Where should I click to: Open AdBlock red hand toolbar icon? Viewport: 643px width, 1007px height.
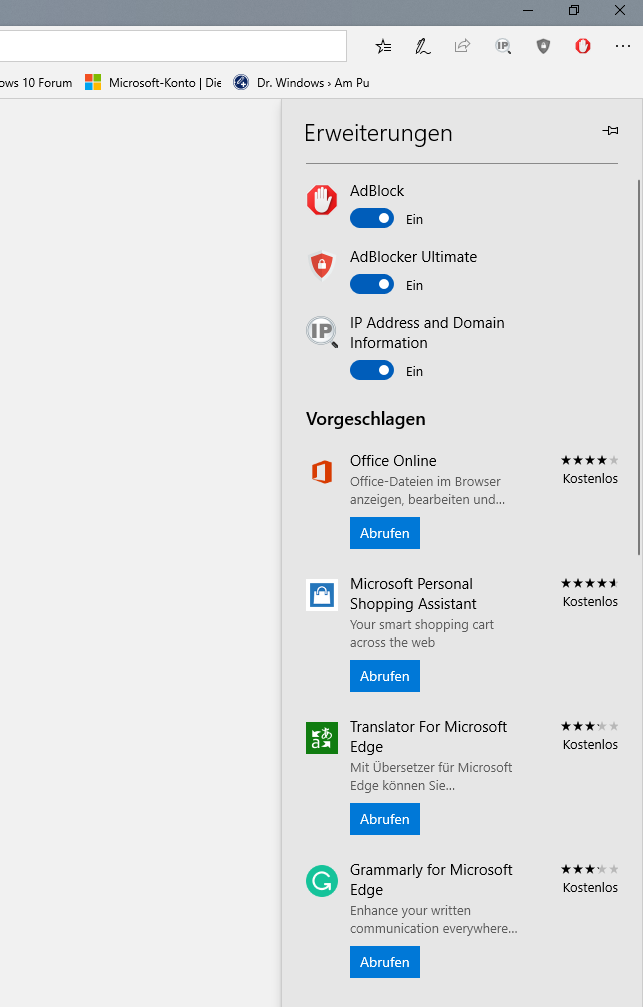click(x=583, y=46)
